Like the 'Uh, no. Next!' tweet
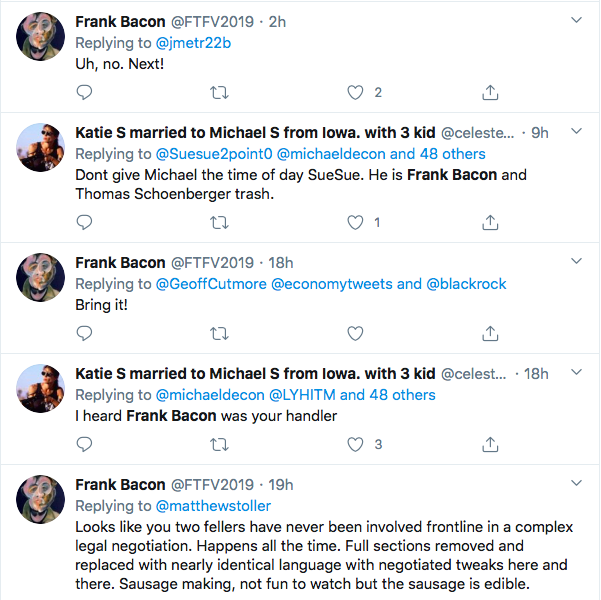The height and width of the screenshot is (600, 601). 355,92
